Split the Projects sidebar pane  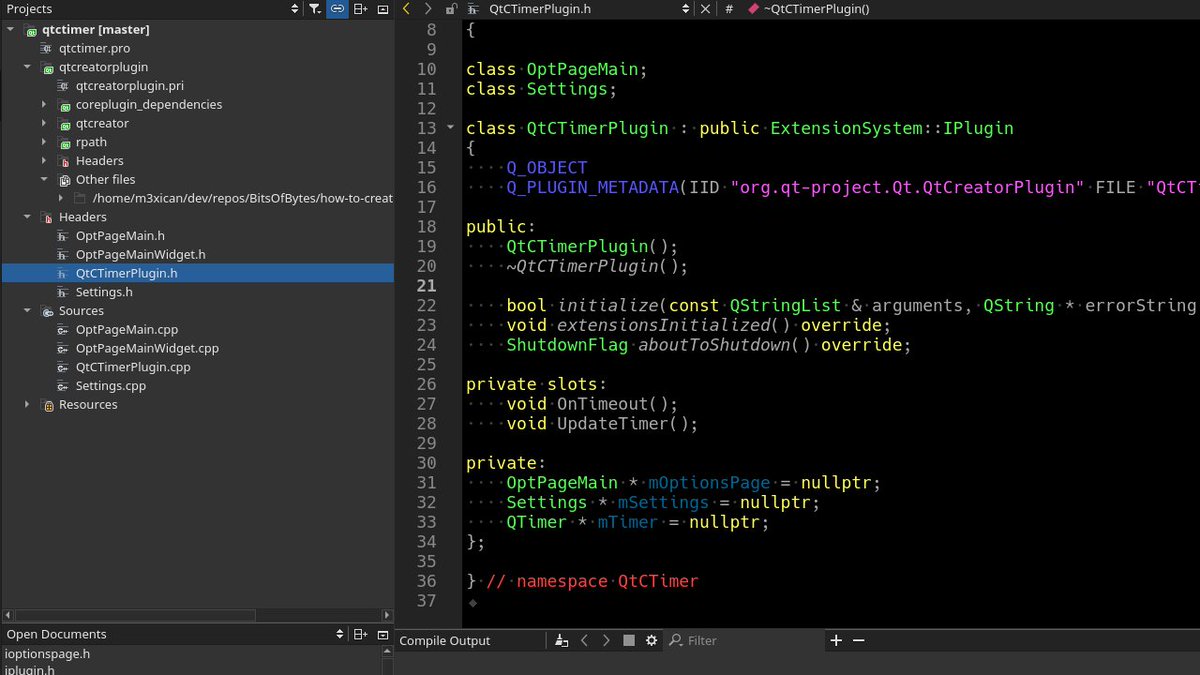click(x=361, y=9)
